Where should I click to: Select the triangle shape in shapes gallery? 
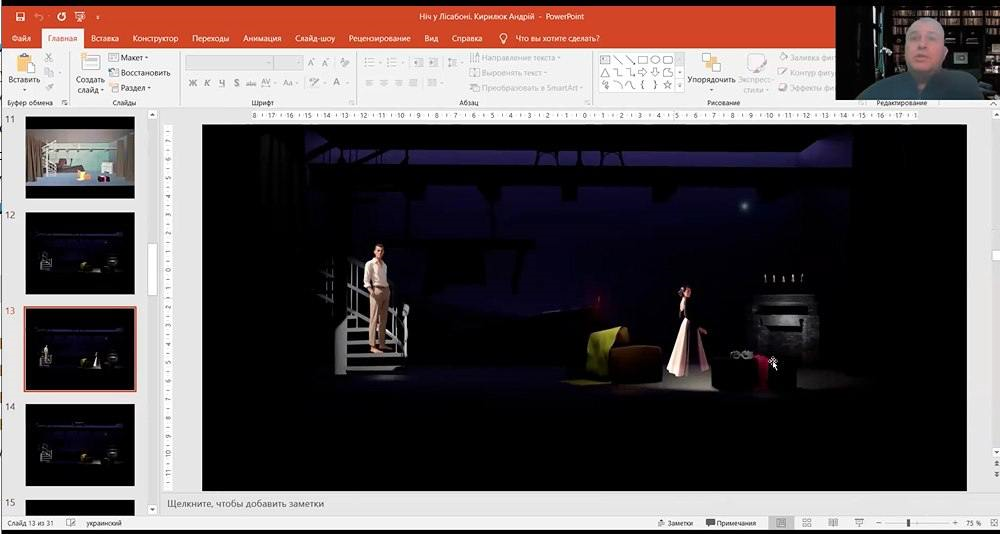pos(605,72)
